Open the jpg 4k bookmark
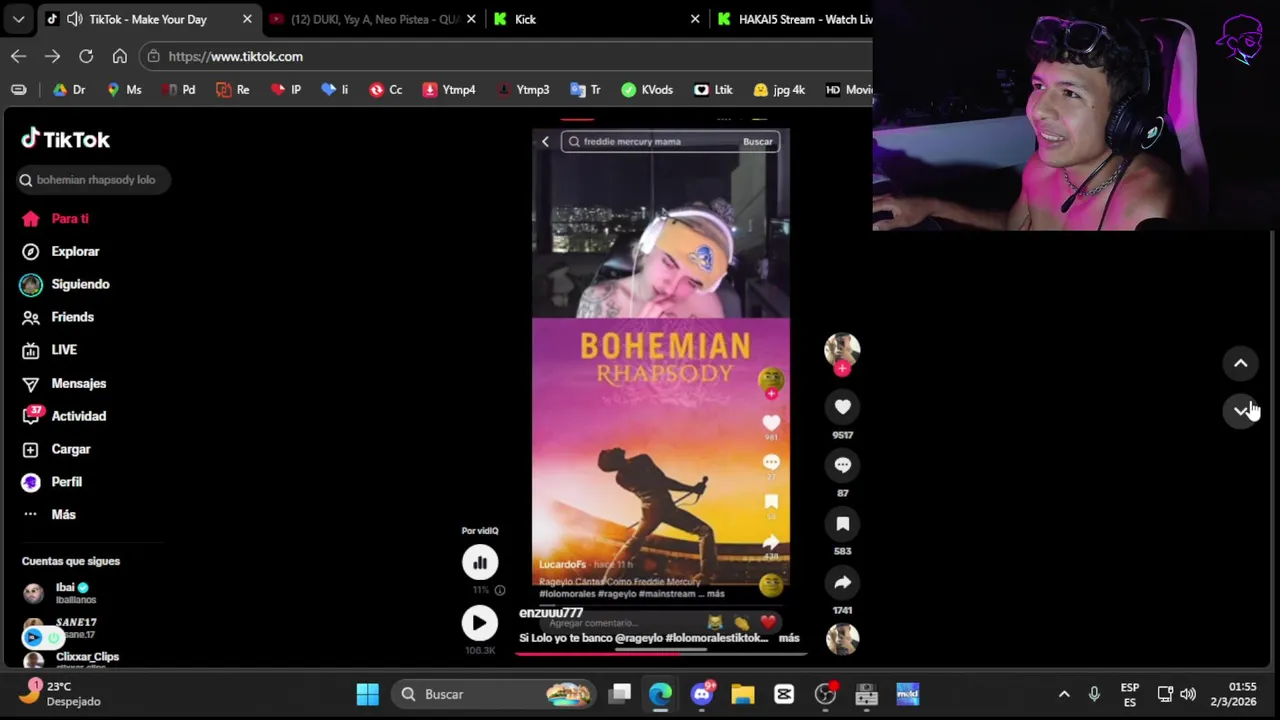 tap(779, 90)
